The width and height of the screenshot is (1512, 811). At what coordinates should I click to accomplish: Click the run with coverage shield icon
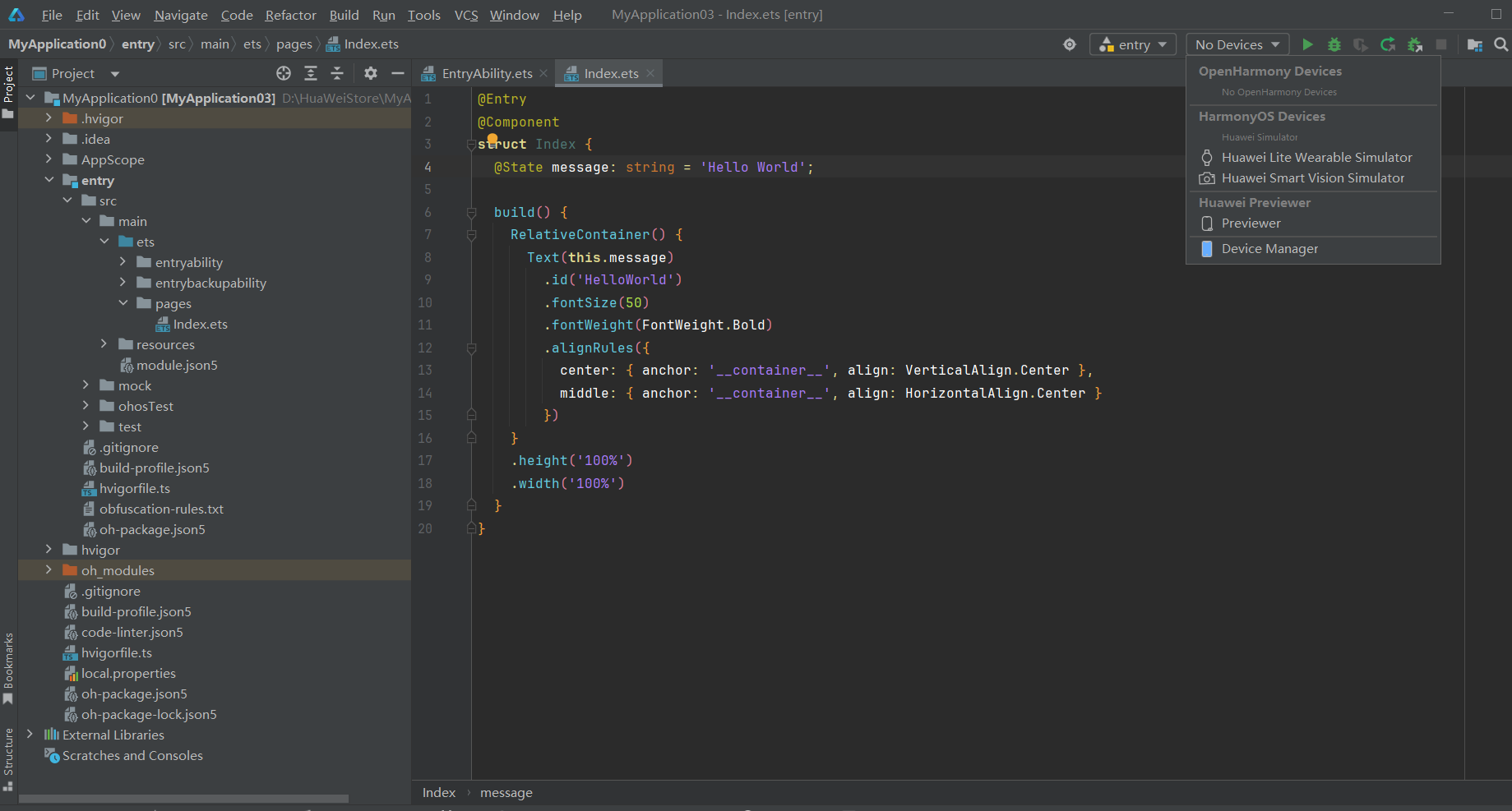pyautogui.click(x=1361, y=44)
